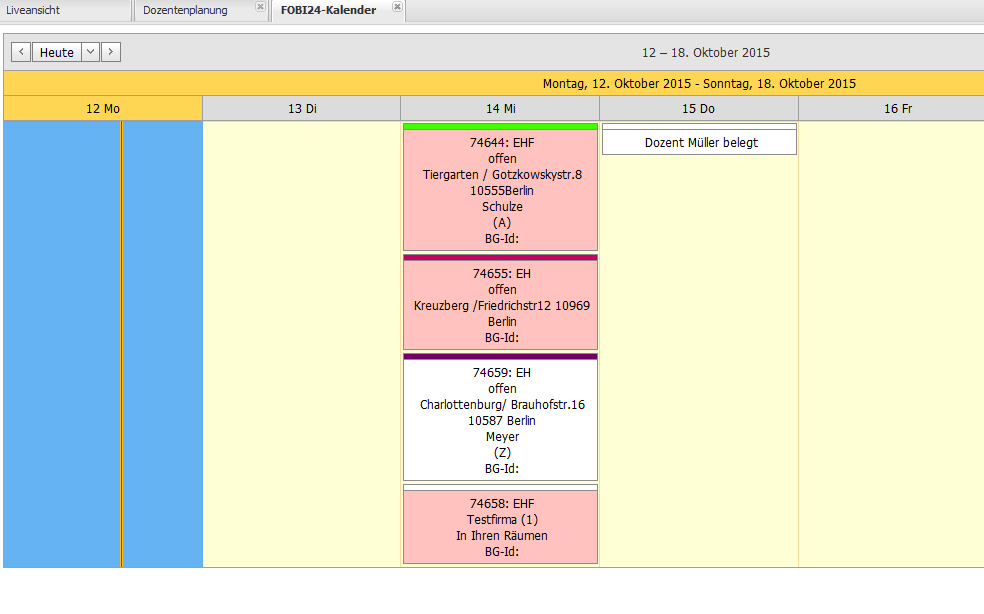The height and width of the screenshot is (614, 984).
Task: Select the 15 Do day header
Action: point(698,109)
